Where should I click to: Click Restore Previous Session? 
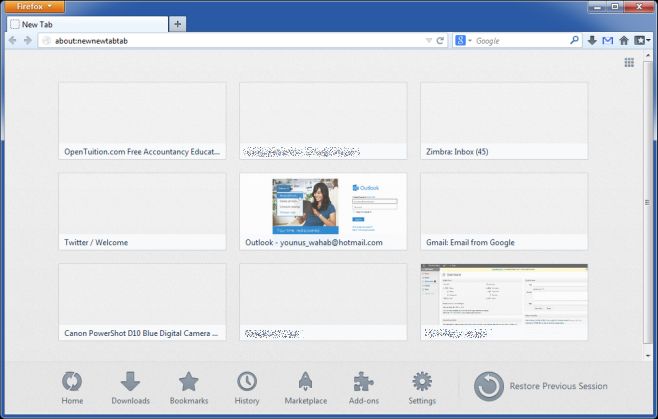[541, 386]
